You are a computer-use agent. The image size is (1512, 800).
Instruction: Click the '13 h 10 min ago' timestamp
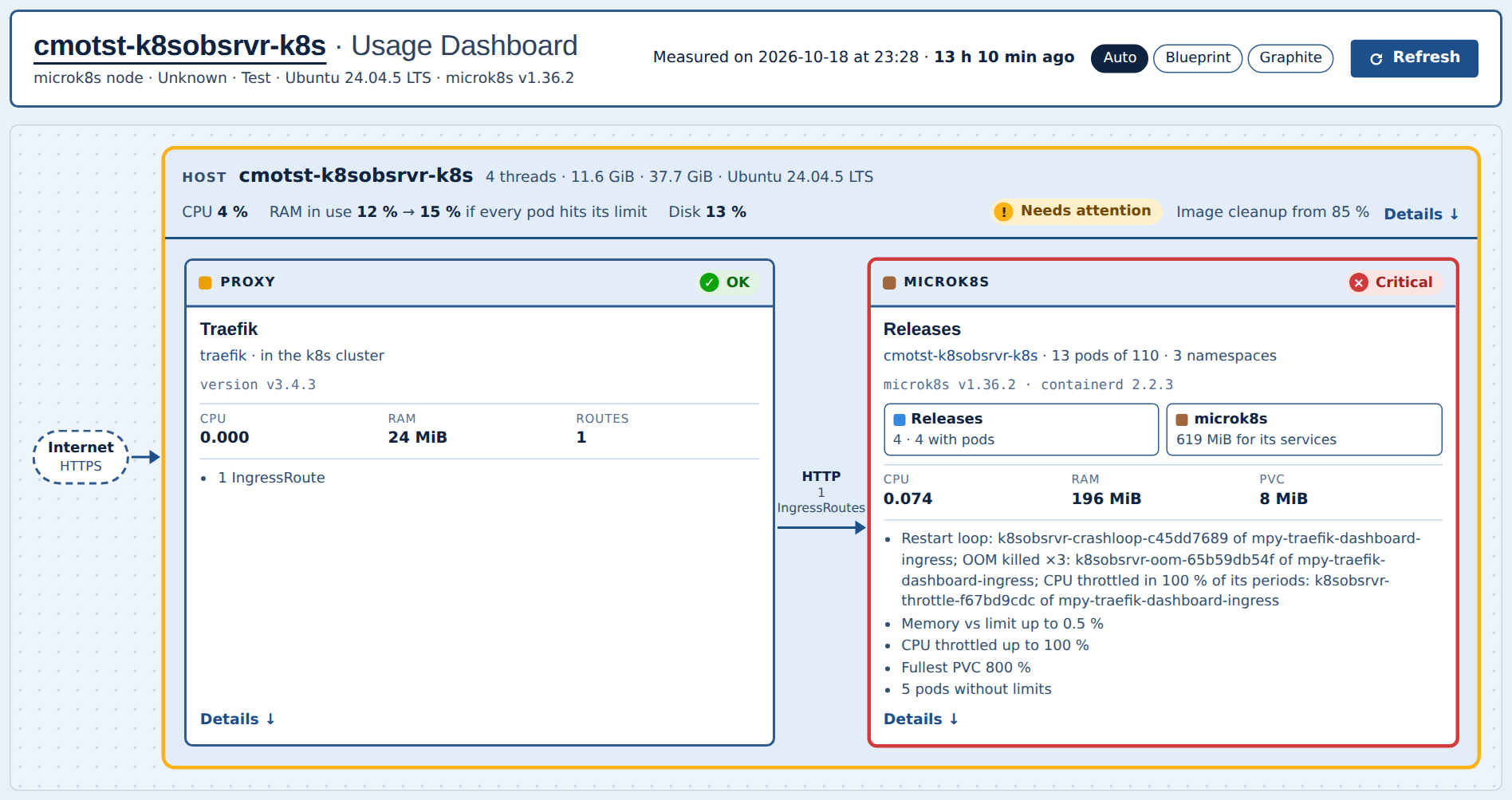(x=1004, y=57)
